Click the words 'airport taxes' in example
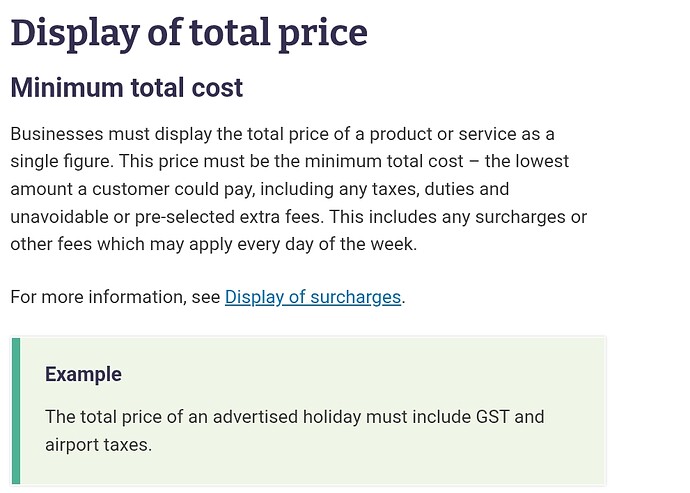Image resolution: width=690 pixels, height=493 pixels. [98, 445]
